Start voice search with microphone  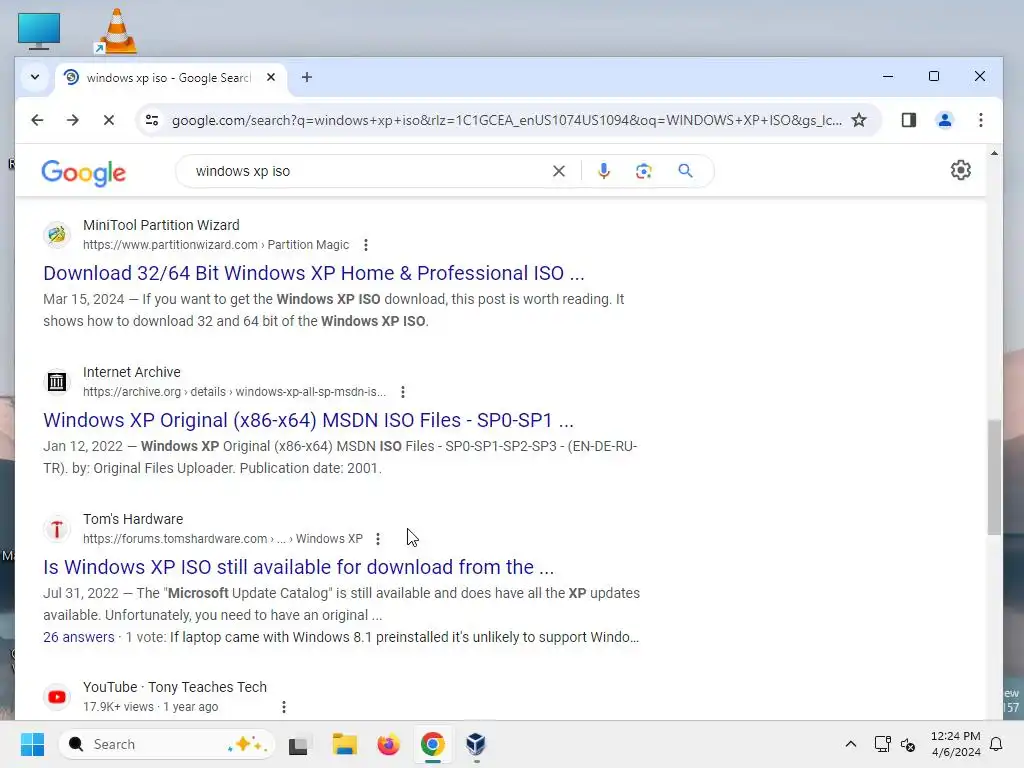pyautogui.click(x=603, y=171)
